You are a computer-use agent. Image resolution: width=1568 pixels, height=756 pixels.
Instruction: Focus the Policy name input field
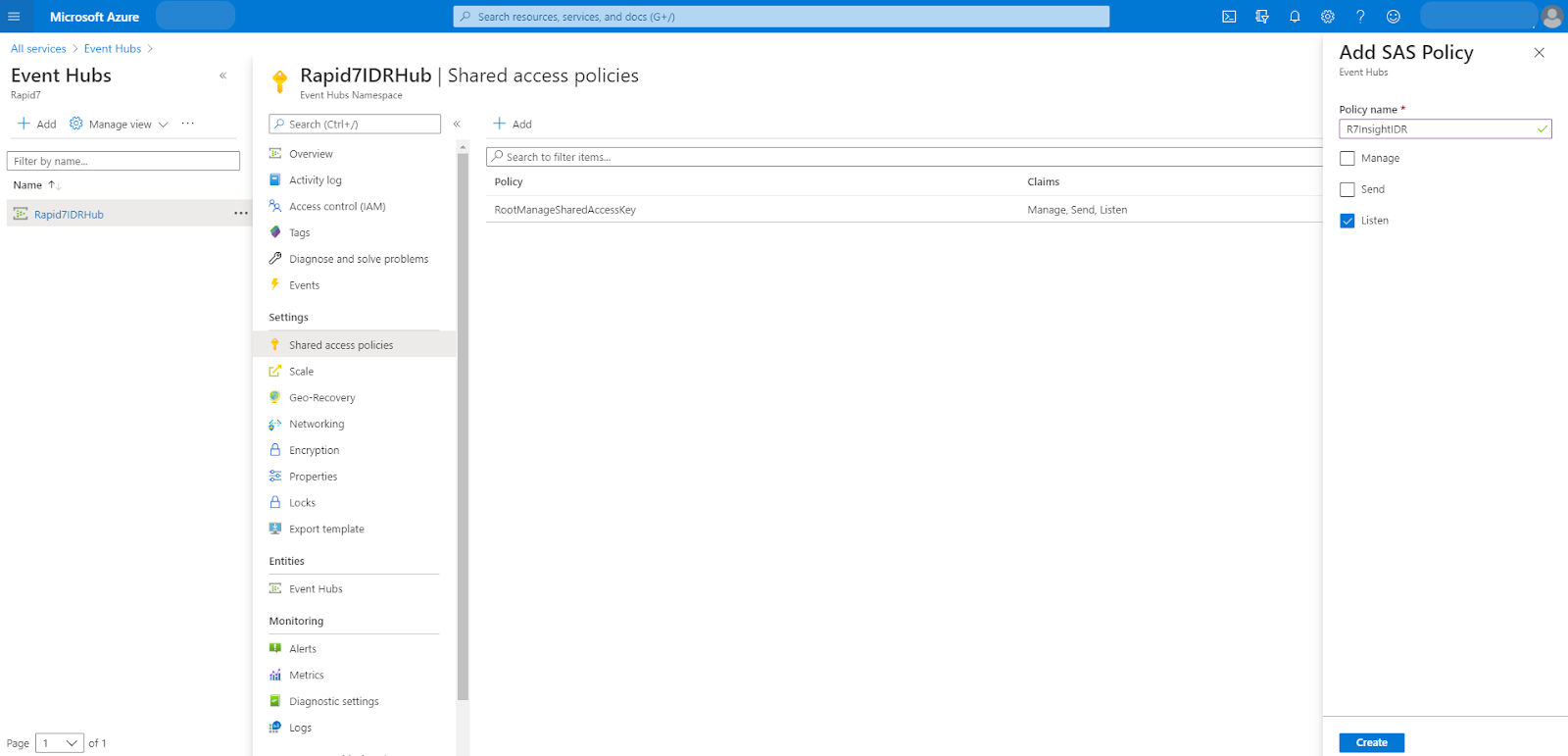(1445, 128)
